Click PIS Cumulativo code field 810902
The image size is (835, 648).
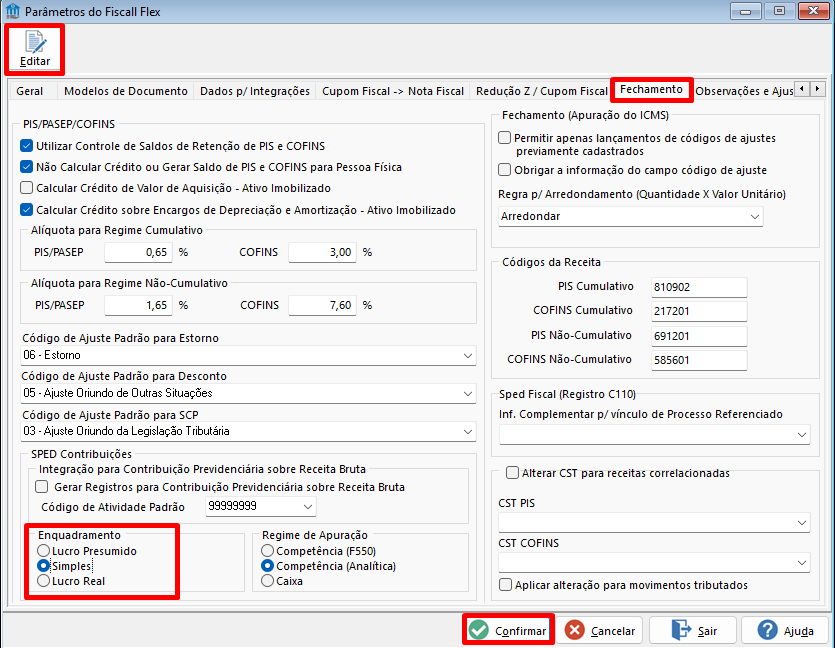699,287
